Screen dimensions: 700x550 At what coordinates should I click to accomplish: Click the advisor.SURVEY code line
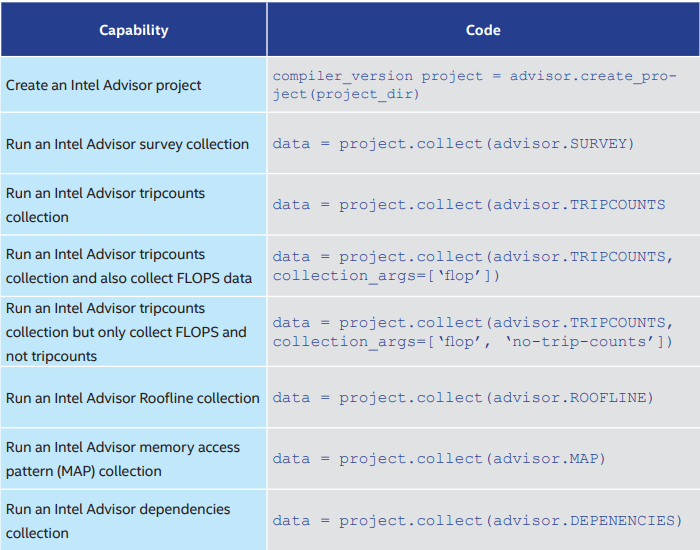[453, 144]
